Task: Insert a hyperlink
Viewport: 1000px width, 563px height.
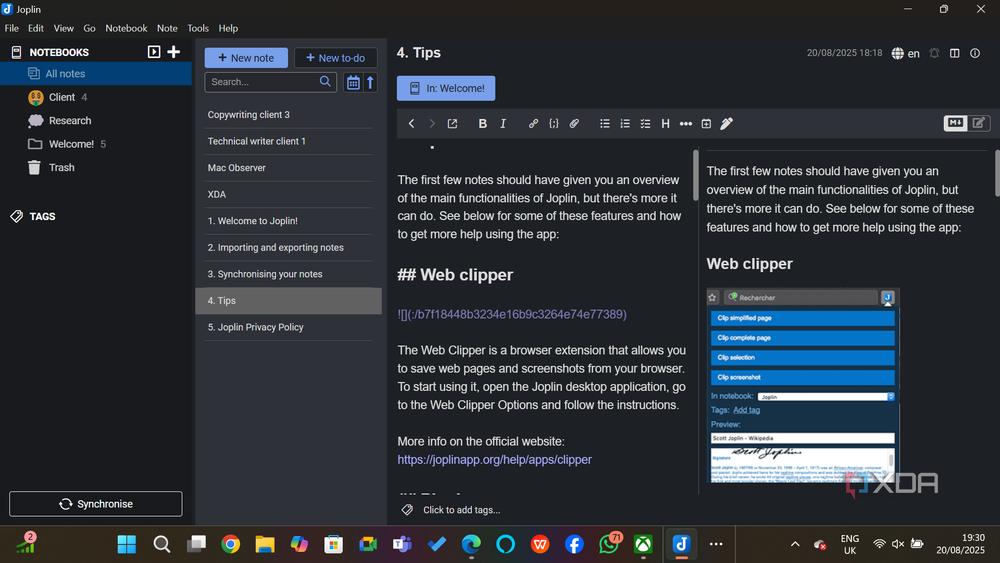Action: point(533,124)
